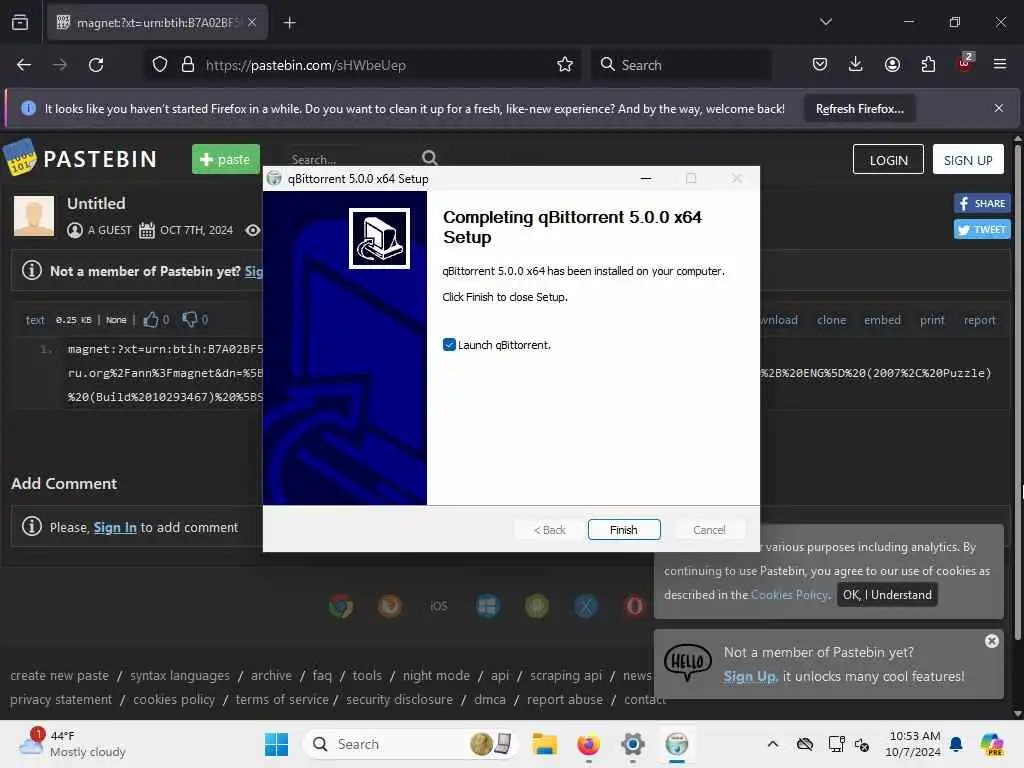Click LOGIN on Pastebin
This screenshot has height=768, width=1024.
(x=888, y=160)
